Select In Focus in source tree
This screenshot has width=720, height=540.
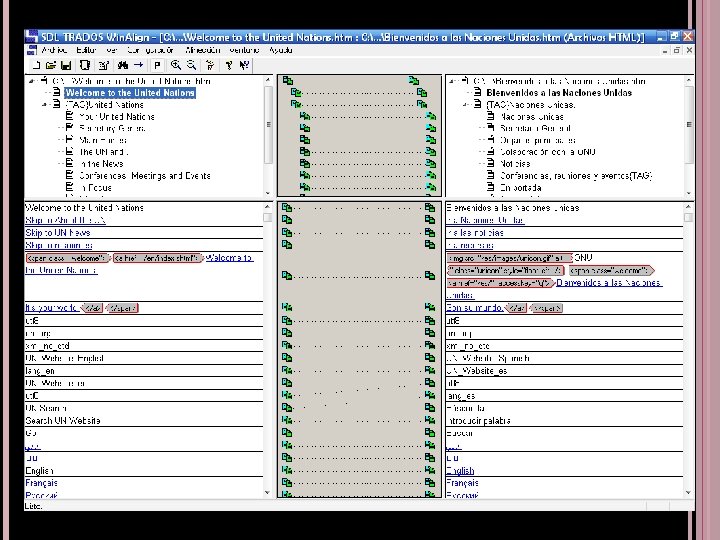point(96,187)
